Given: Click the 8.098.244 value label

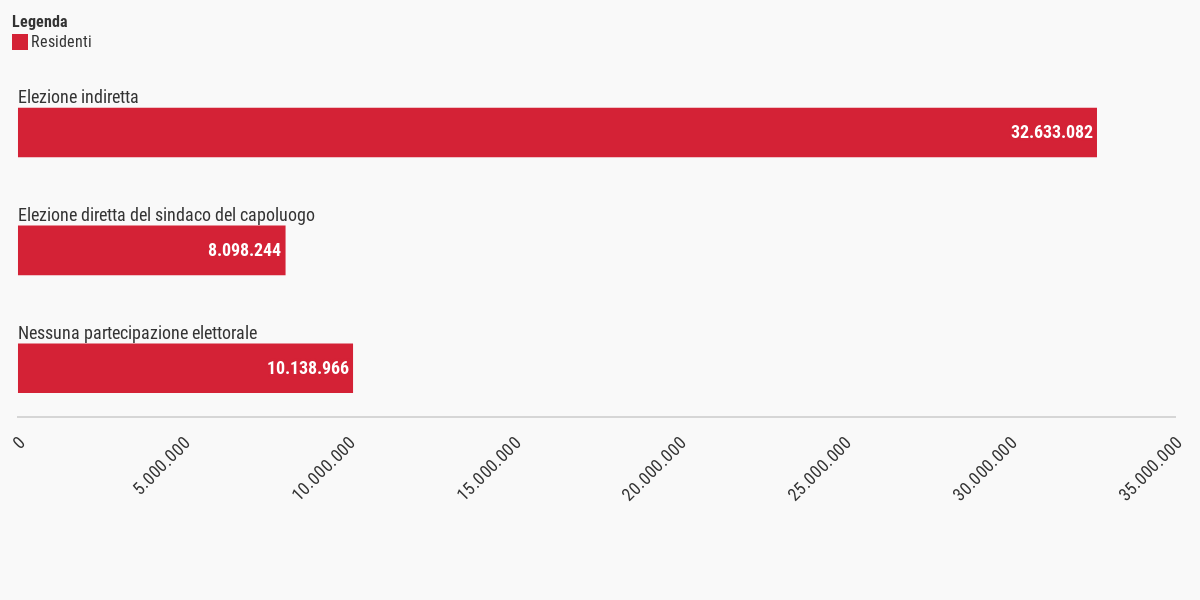Looking at the screenshot, I should tap(245, 250).
